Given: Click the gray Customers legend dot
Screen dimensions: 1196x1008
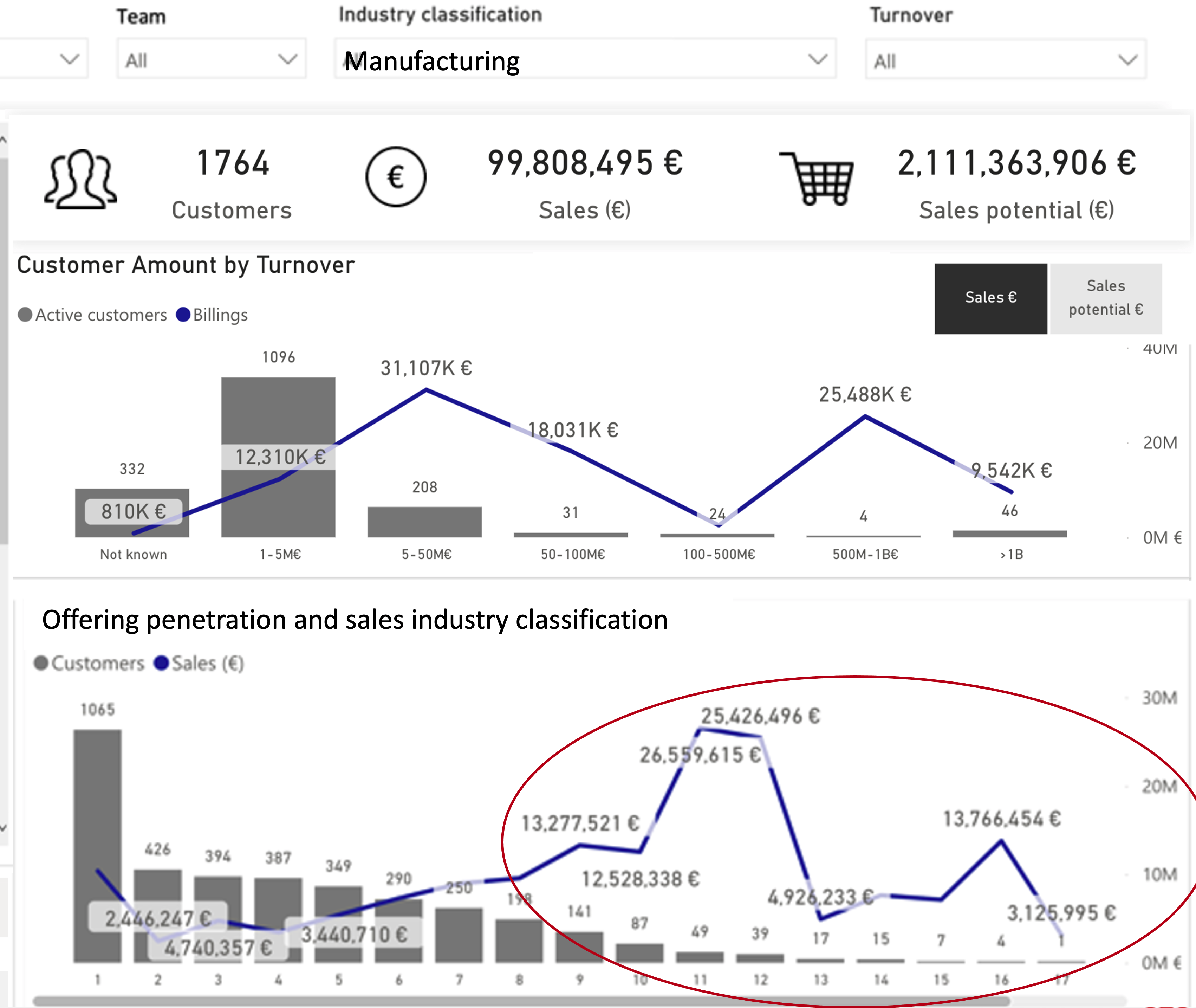Looking at the screenshot, I should click(41, 663).
